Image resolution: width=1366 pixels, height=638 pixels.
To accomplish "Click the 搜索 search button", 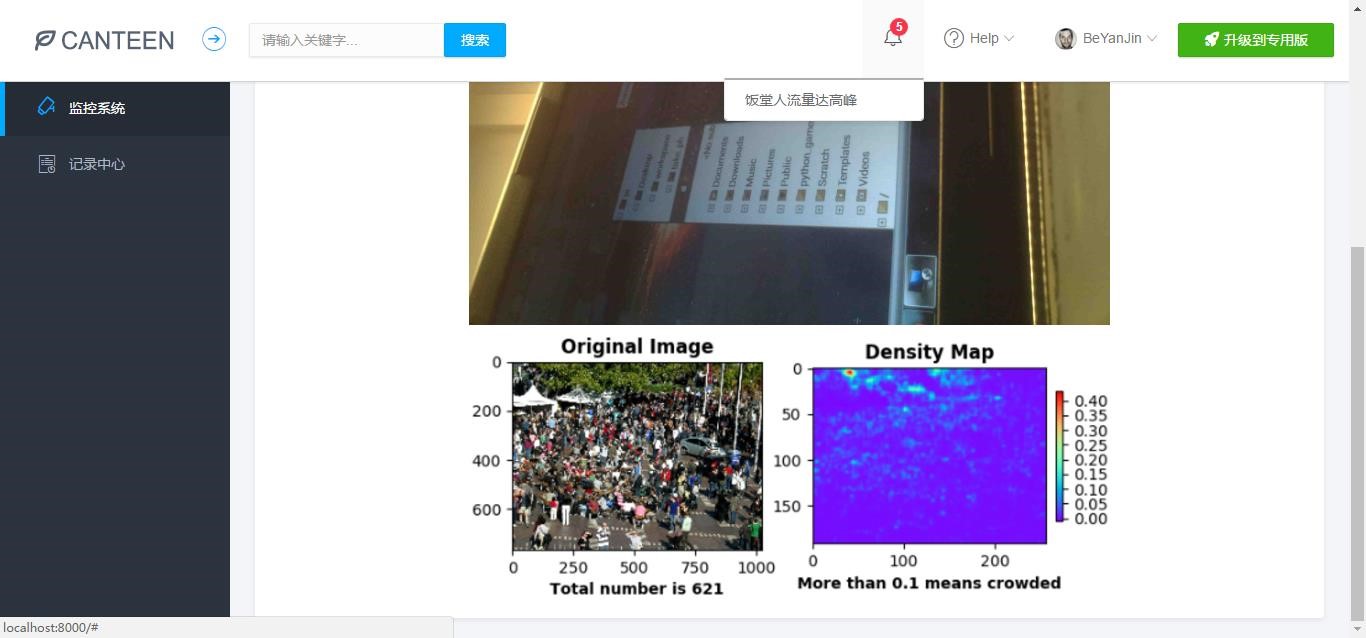I will (x=475, y=40).
